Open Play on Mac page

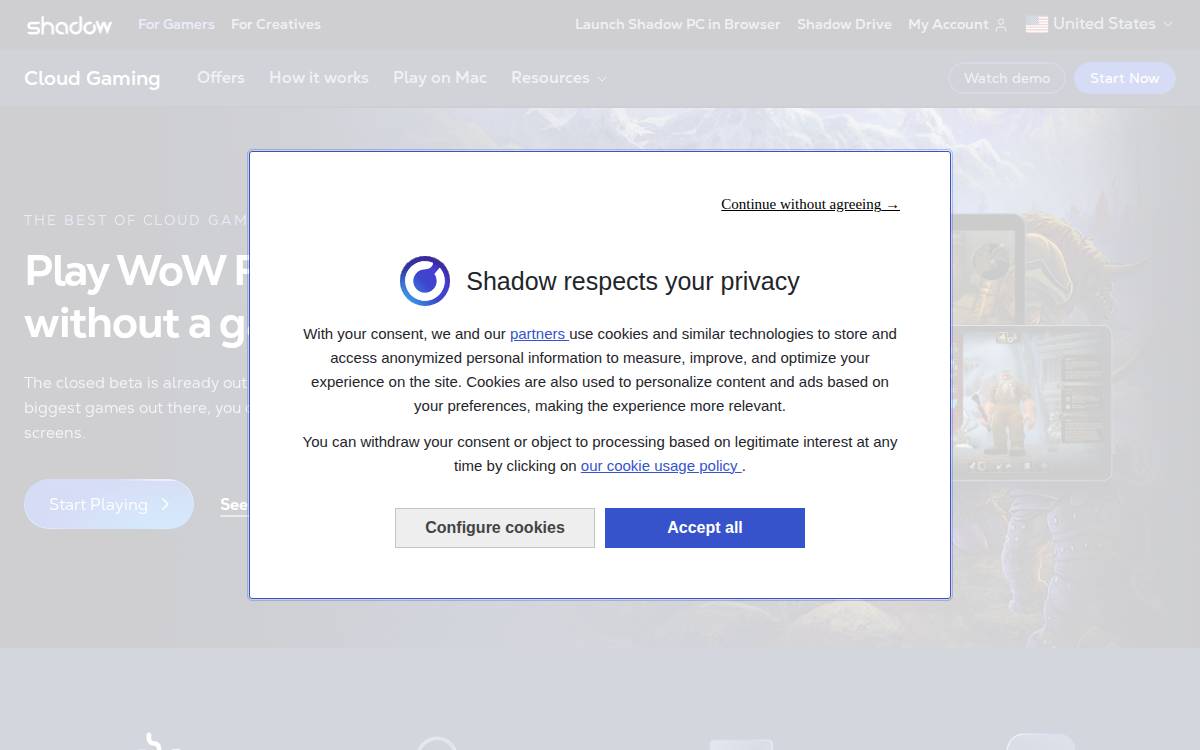[x=440, y=77]
